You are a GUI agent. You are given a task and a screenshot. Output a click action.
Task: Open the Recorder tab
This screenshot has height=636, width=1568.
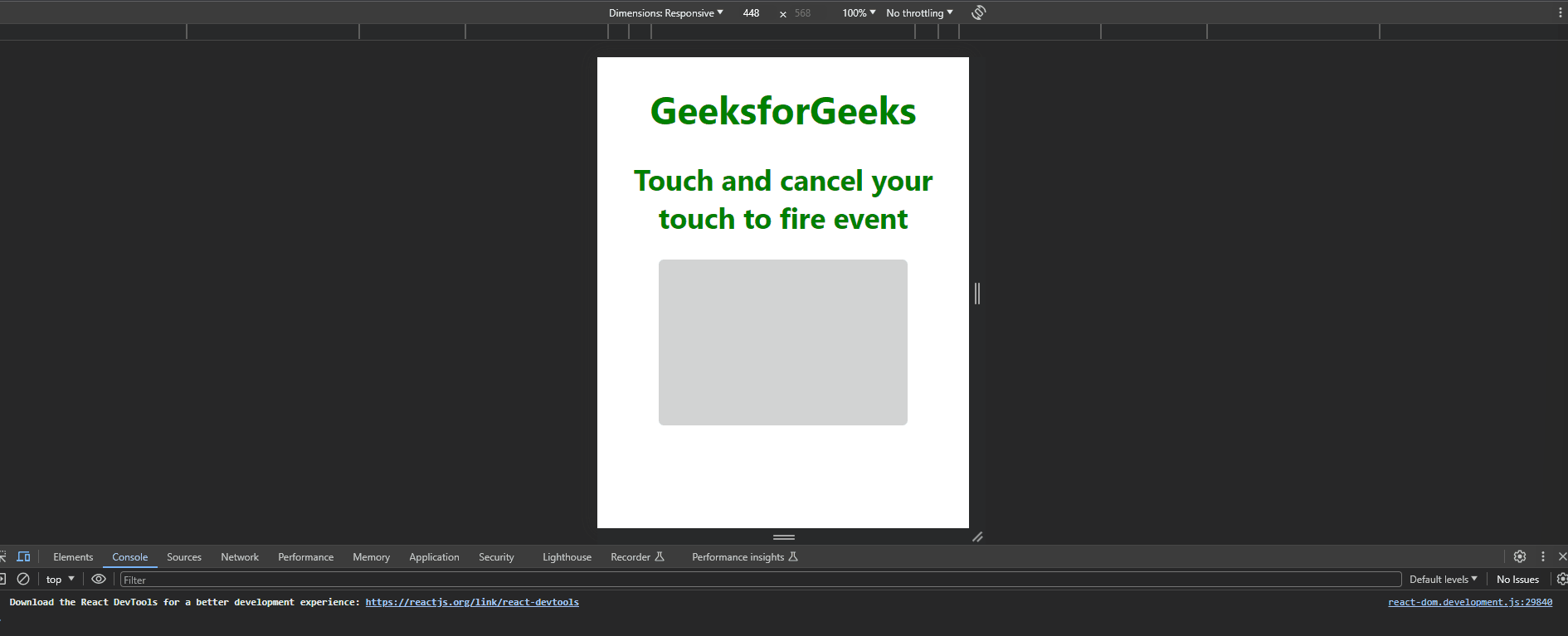pos(637,557)
